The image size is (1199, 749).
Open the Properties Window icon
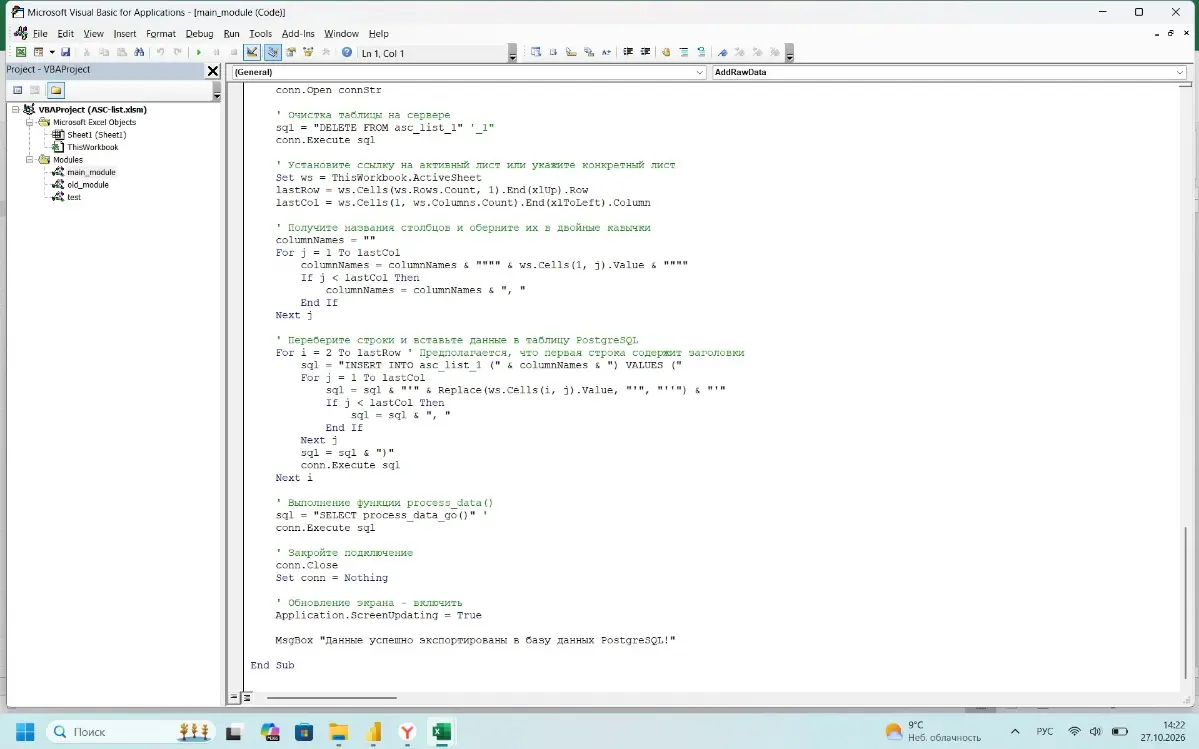pos(291,52)
